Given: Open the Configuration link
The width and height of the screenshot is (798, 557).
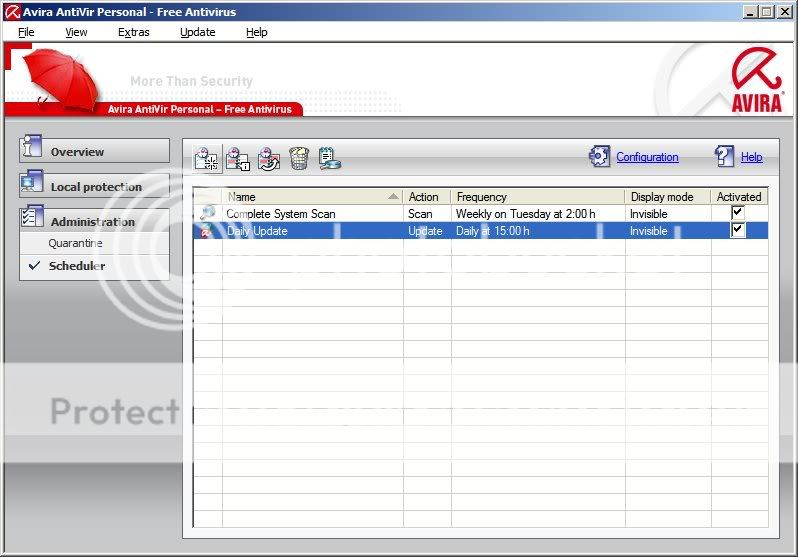Looking at the screenshot, I should tap(647, 157).
